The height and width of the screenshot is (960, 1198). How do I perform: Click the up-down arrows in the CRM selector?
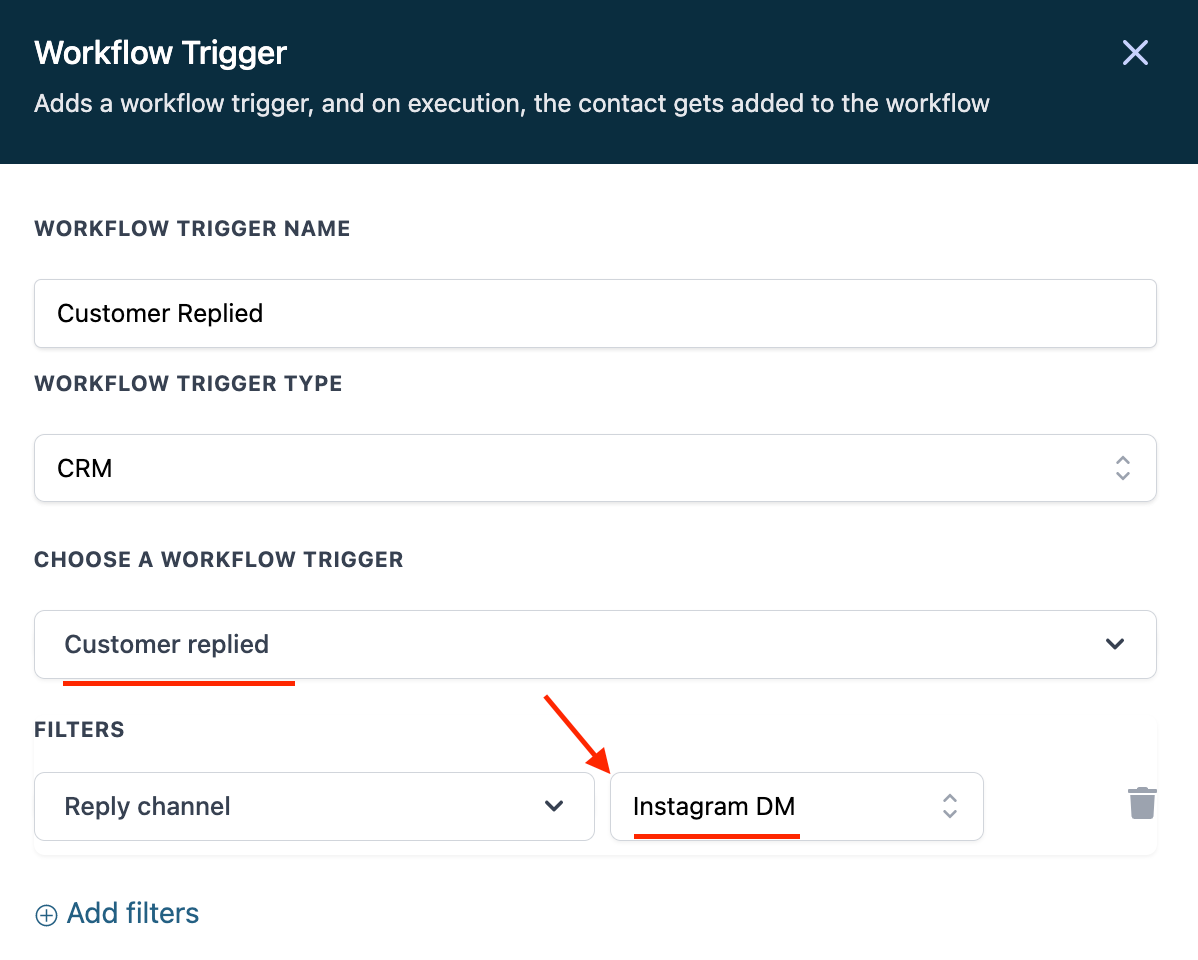coord(1122,468)
